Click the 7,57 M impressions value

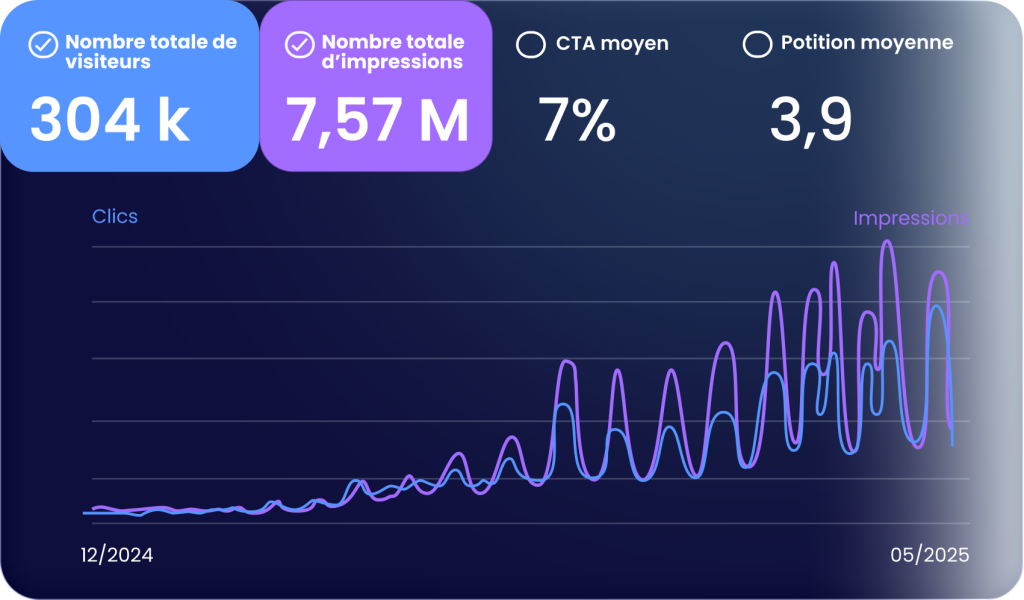[377, 121]
